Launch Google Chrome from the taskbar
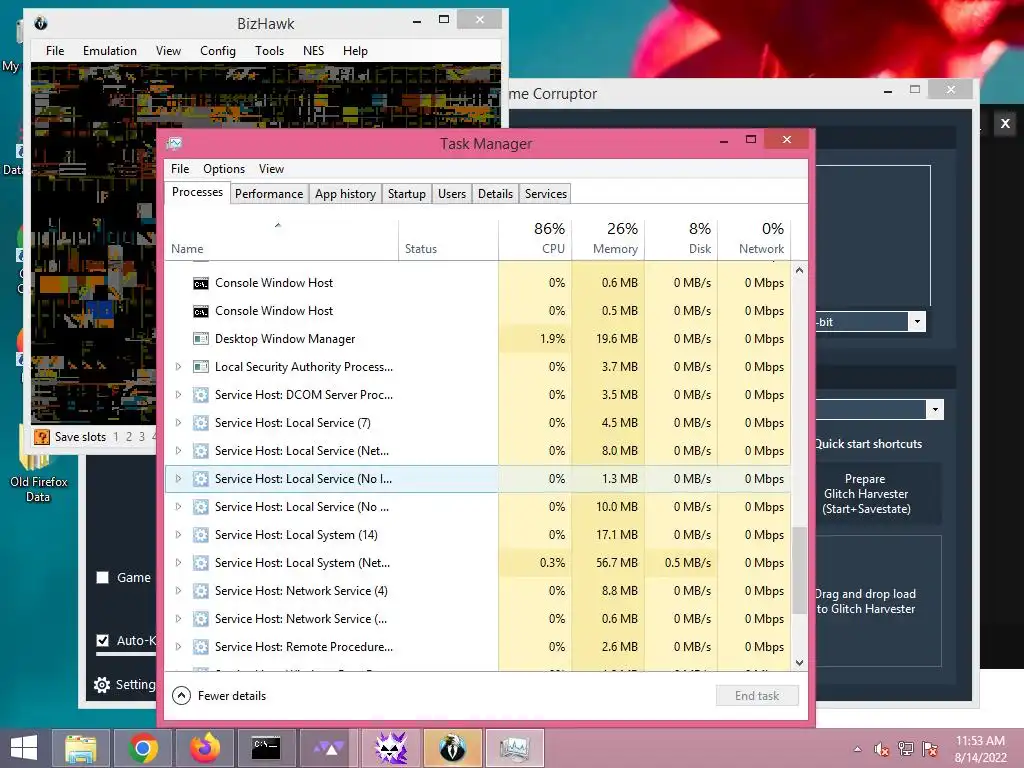This screenshot has height=768, width=1024. (143, 748)
